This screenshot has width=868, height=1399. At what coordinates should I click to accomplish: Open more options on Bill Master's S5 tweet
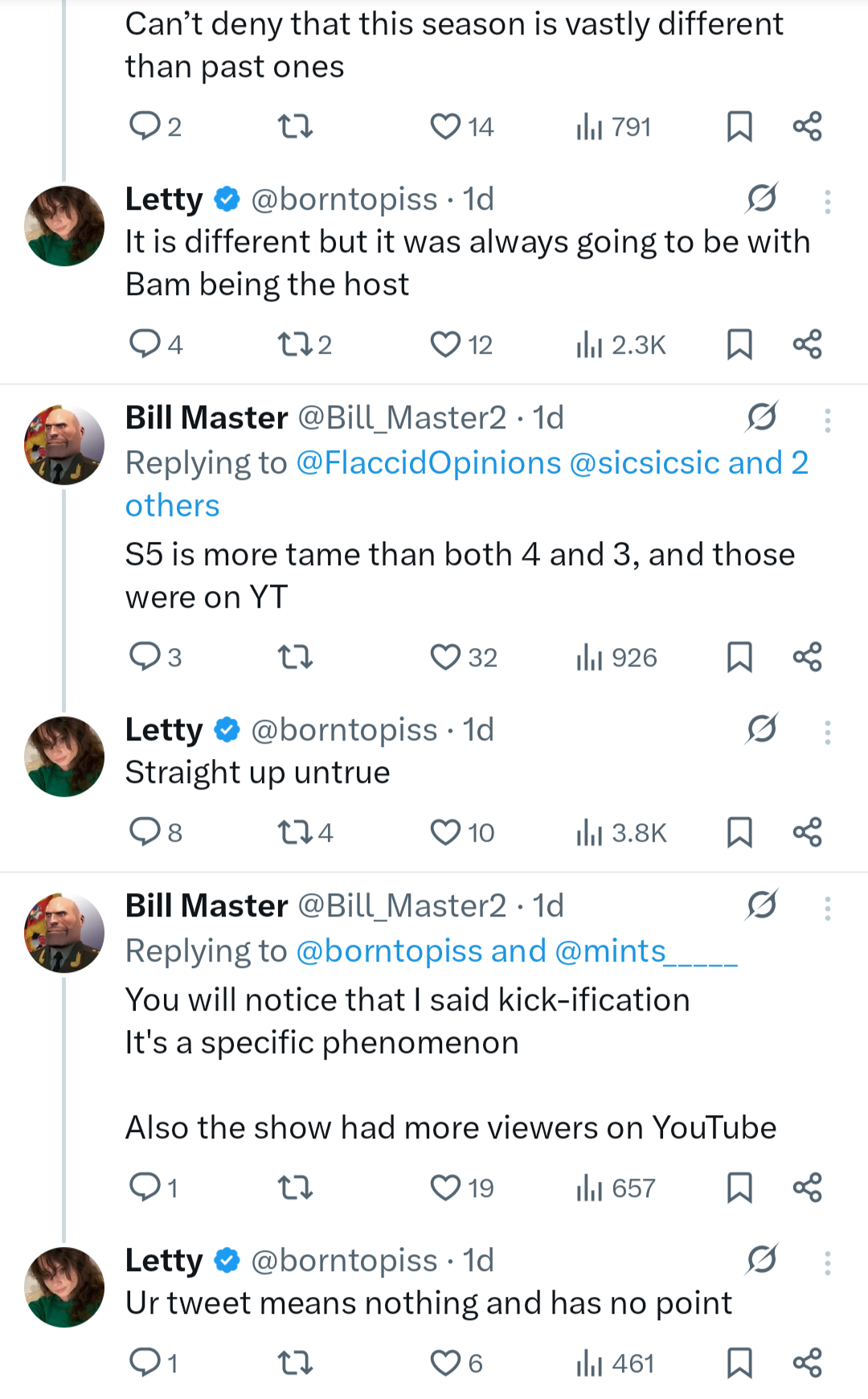pyautogui.click(x=827, y=420)
